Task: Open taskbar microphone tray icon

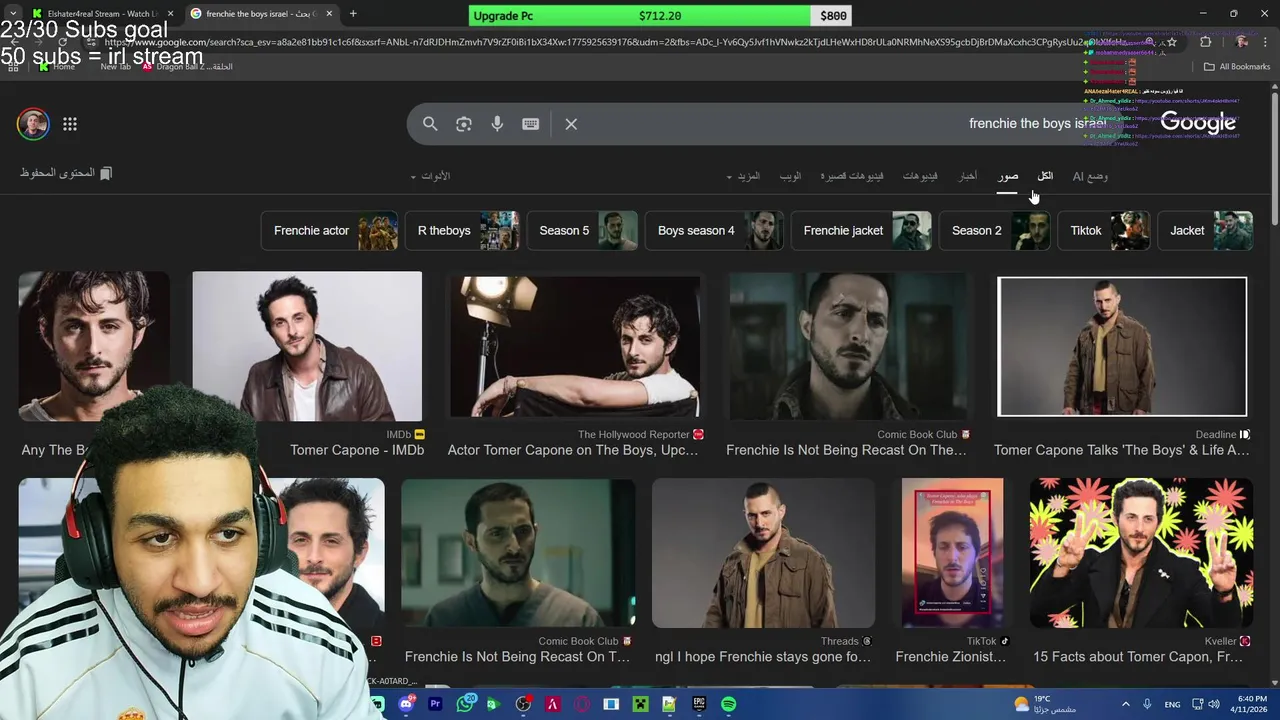Action: click(1147, 704)
